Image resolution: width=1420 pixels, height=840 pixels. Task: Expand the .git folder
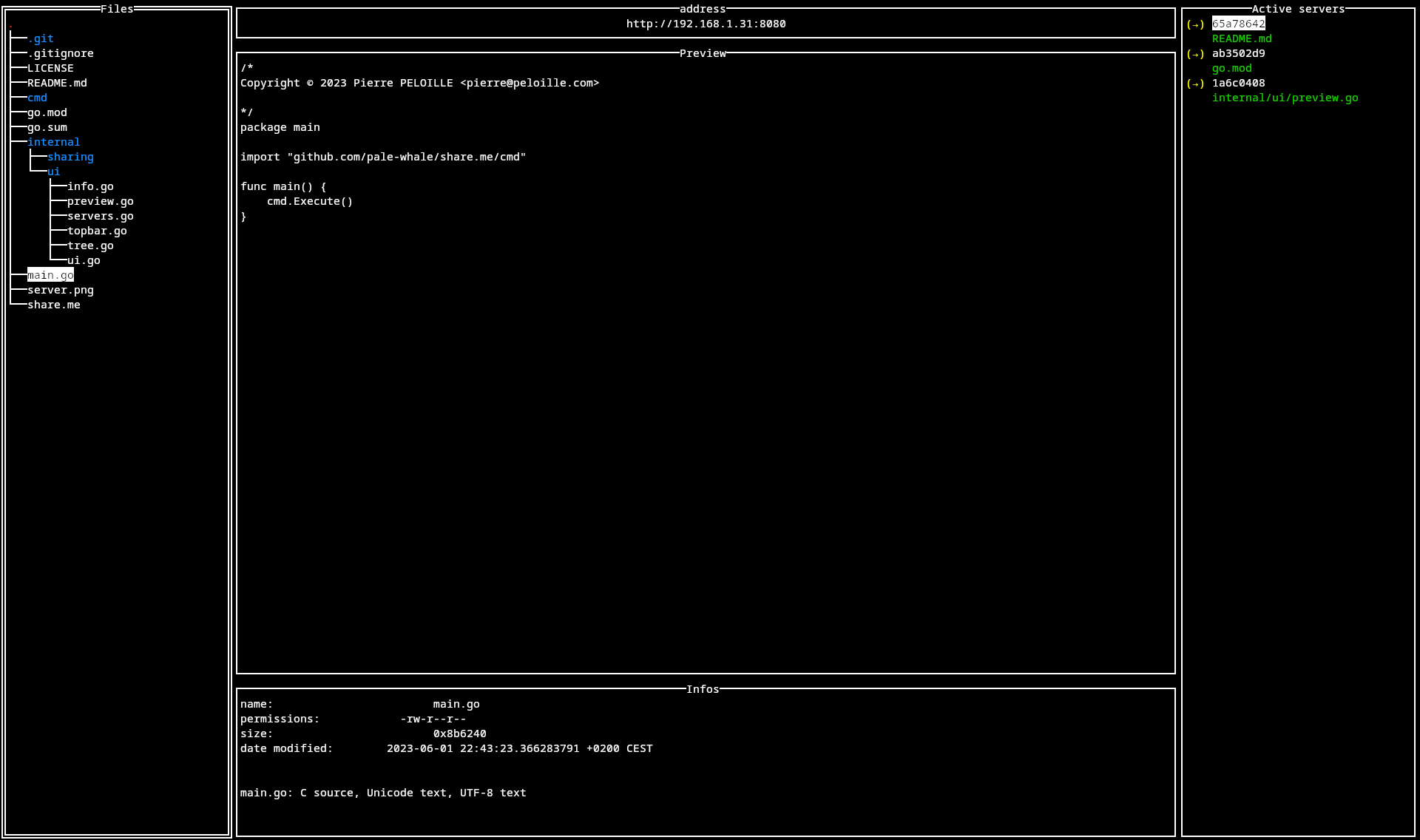click(41, 38)
